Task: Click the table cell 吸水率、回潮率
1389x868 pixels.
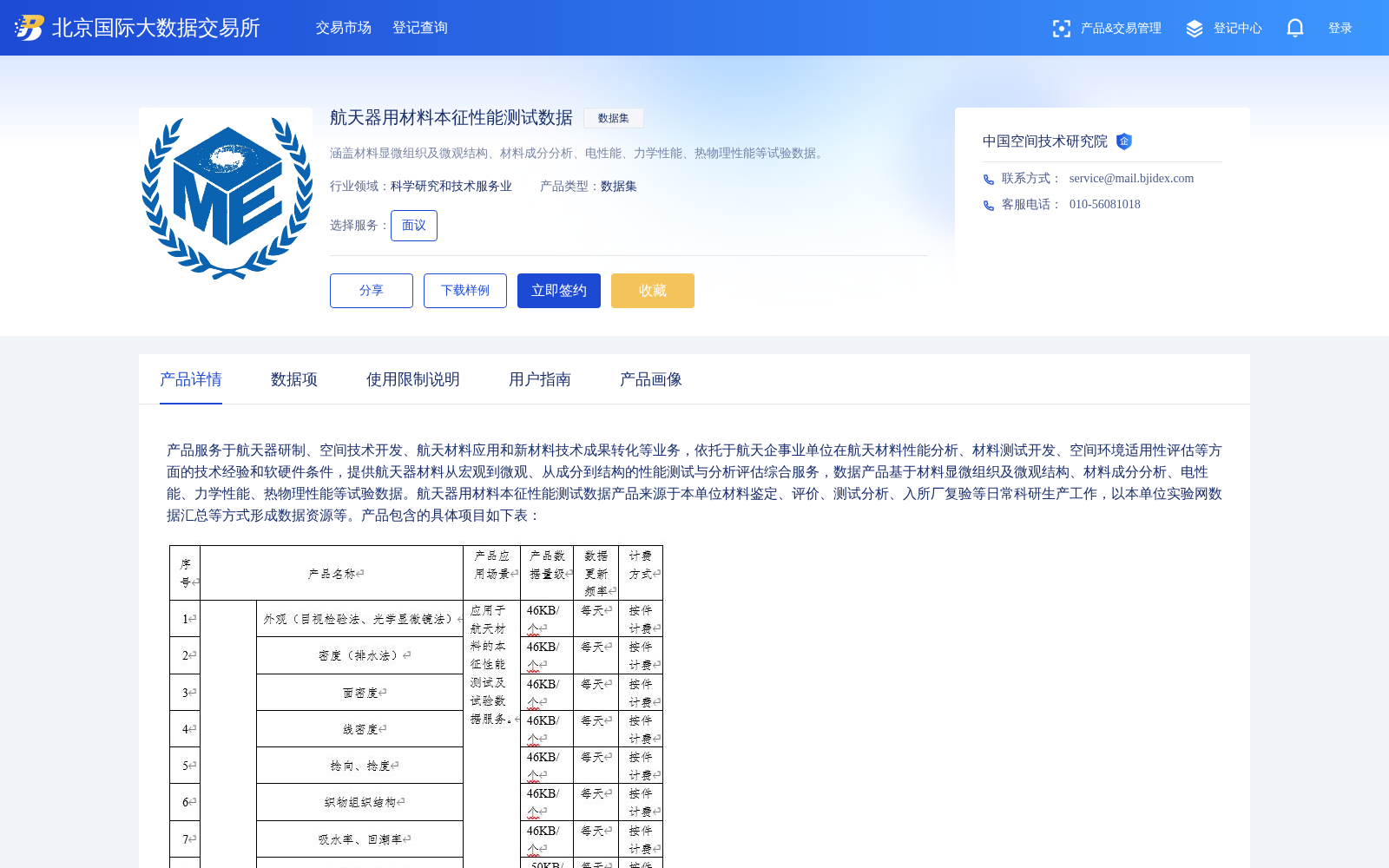Action: pyautogui.click(x=359, y=839)
